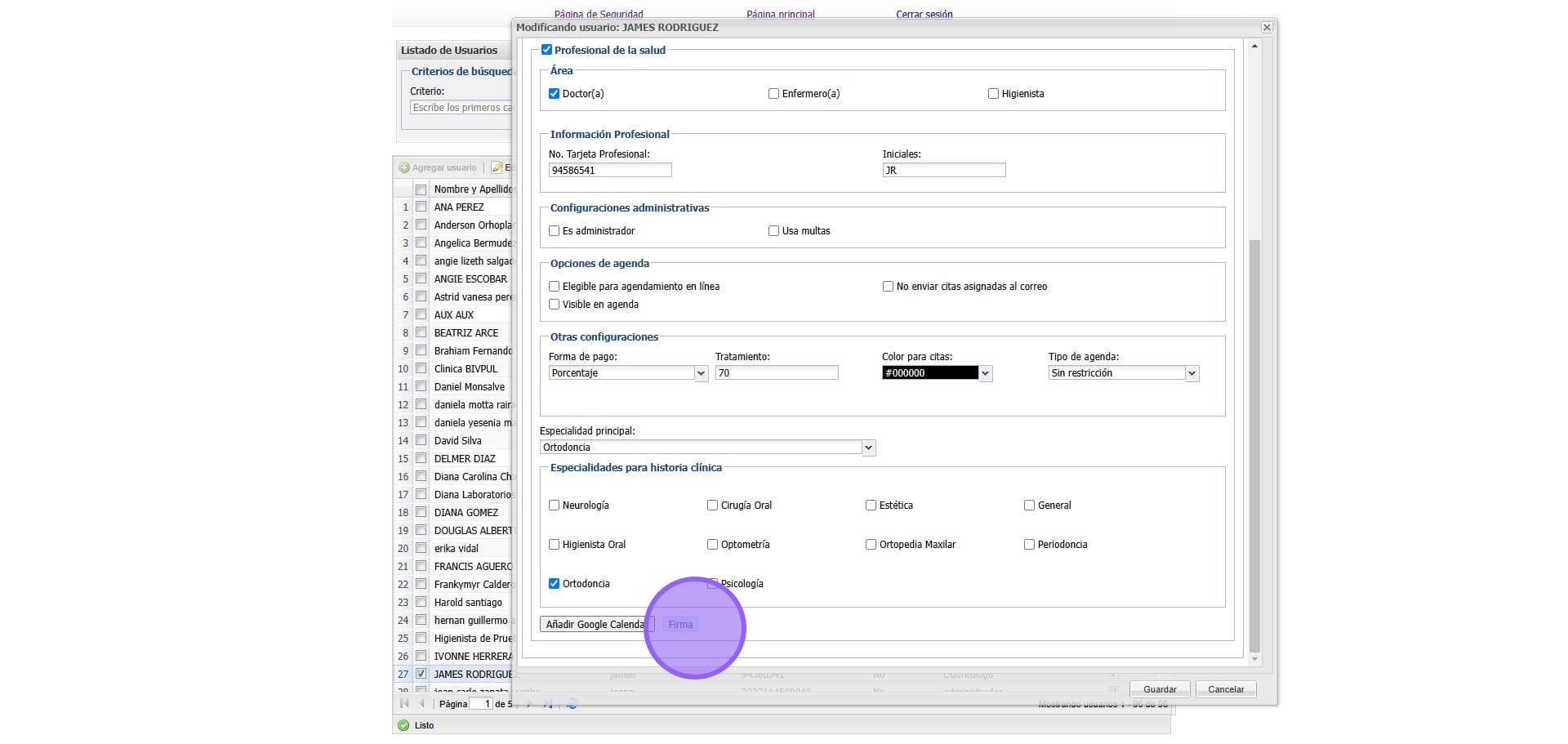Click the previous page arrow icon
The image size is (1568, 744).
point(421,703)
